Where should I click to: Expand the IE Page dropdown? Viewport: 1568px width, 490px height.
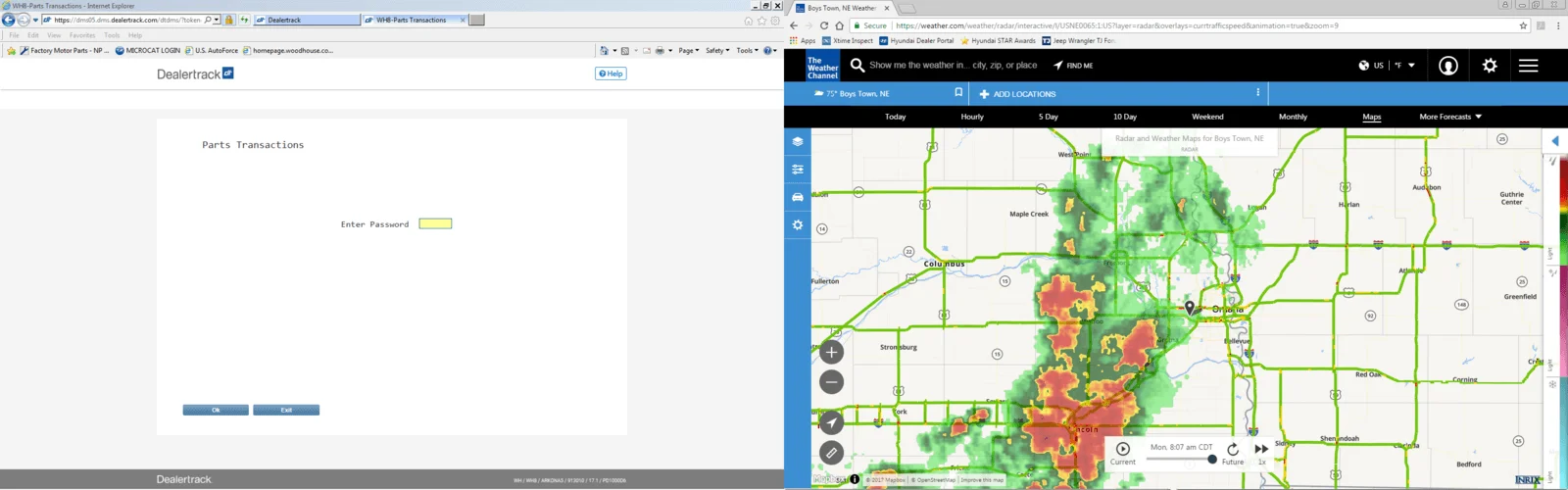688,50
